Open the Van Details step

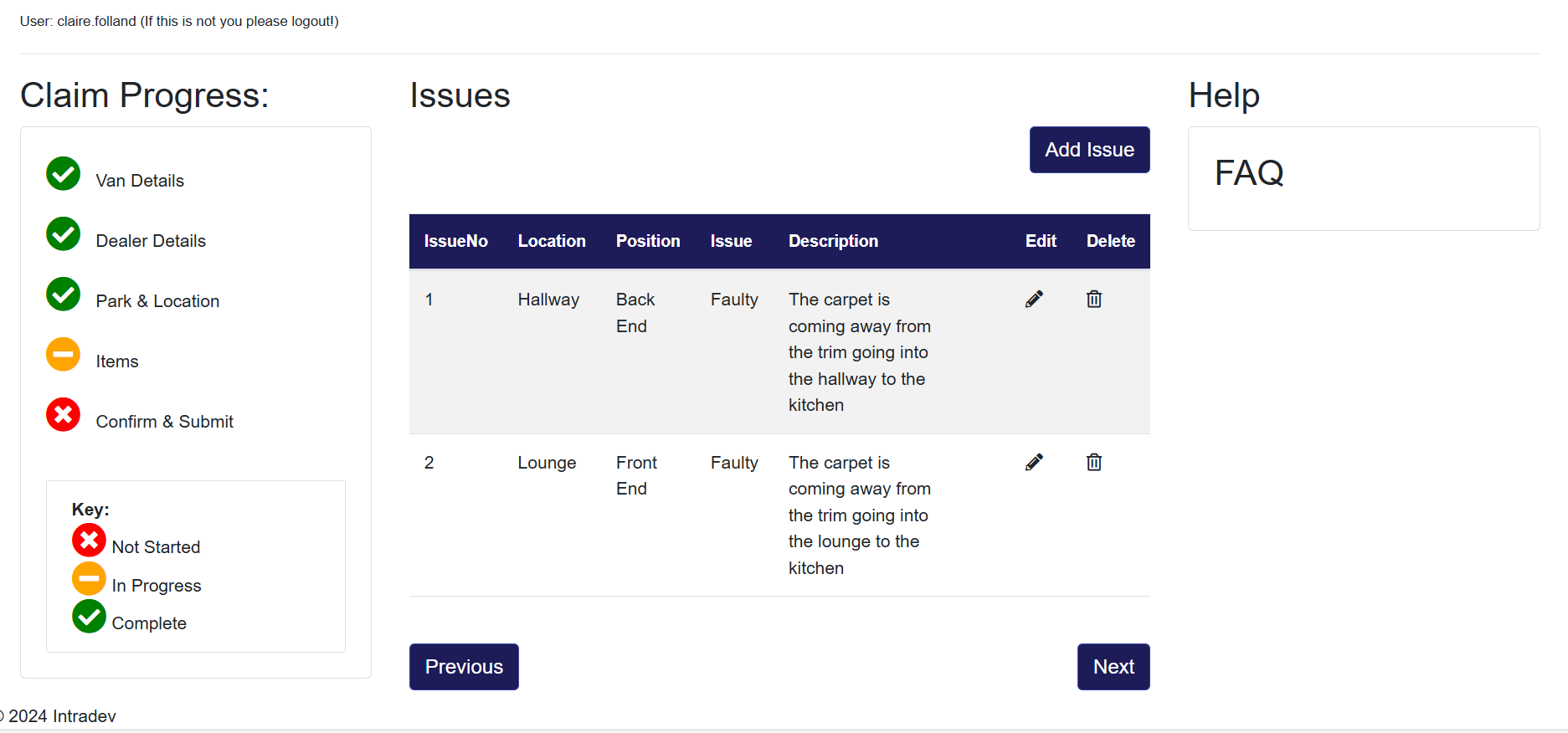tap(140, 181)
